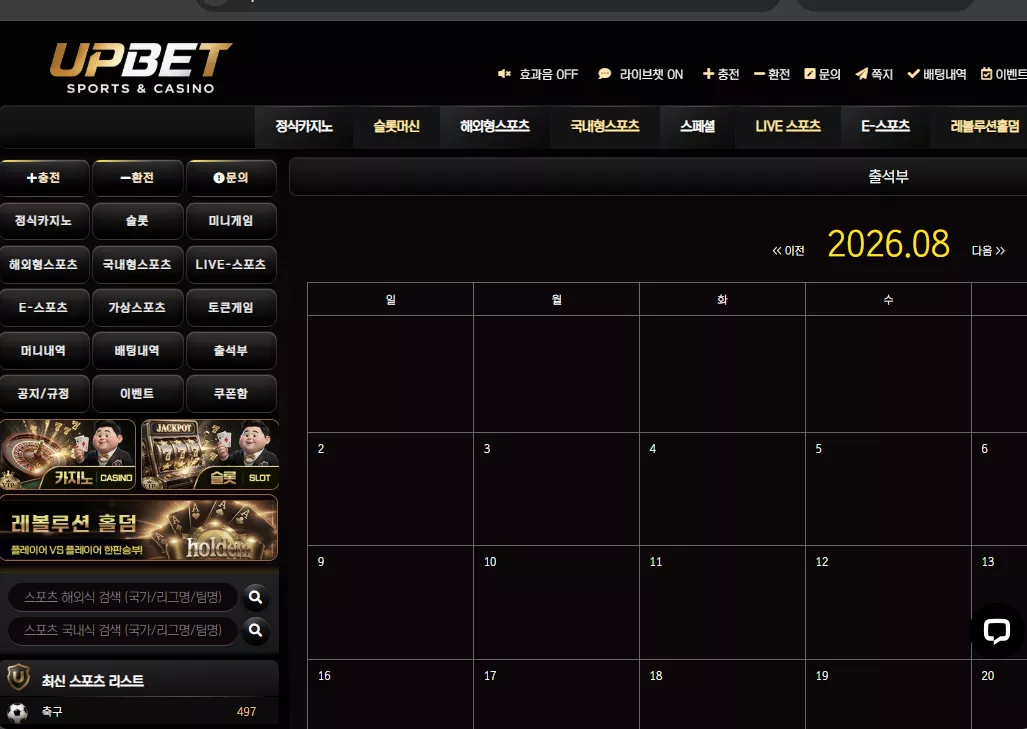
Task: Click the +충전 sidebar button
Action: click(44, 178)
